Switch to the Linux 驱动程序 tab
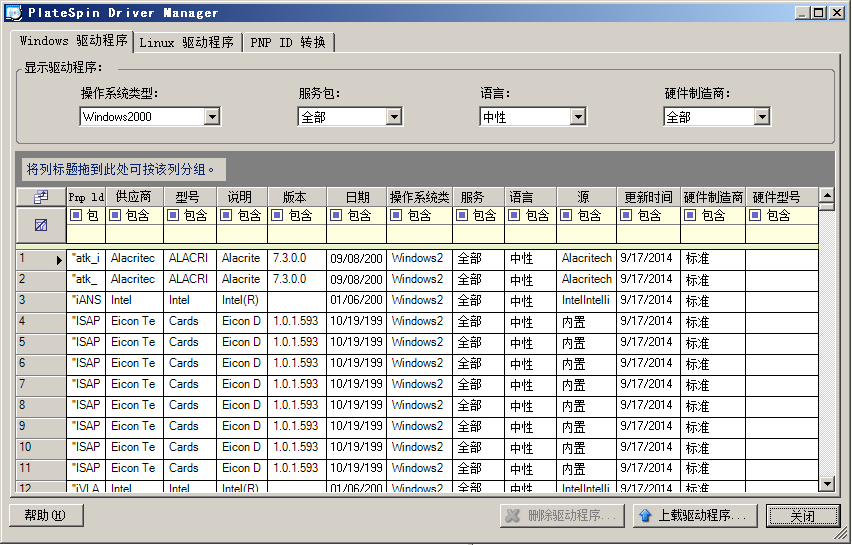The image size is (852, 545). tap(187, 42)
